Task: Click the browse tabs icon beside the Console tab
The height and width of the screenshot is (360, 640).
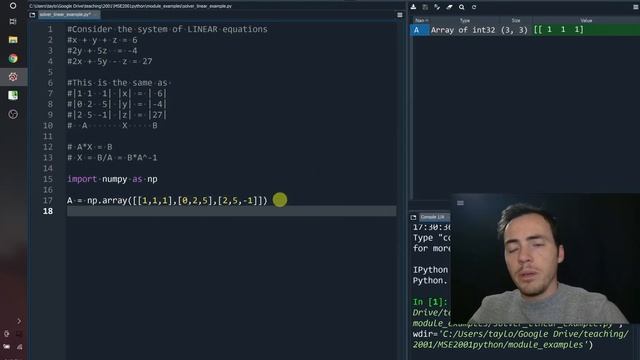Action: [x=413, y=217]
